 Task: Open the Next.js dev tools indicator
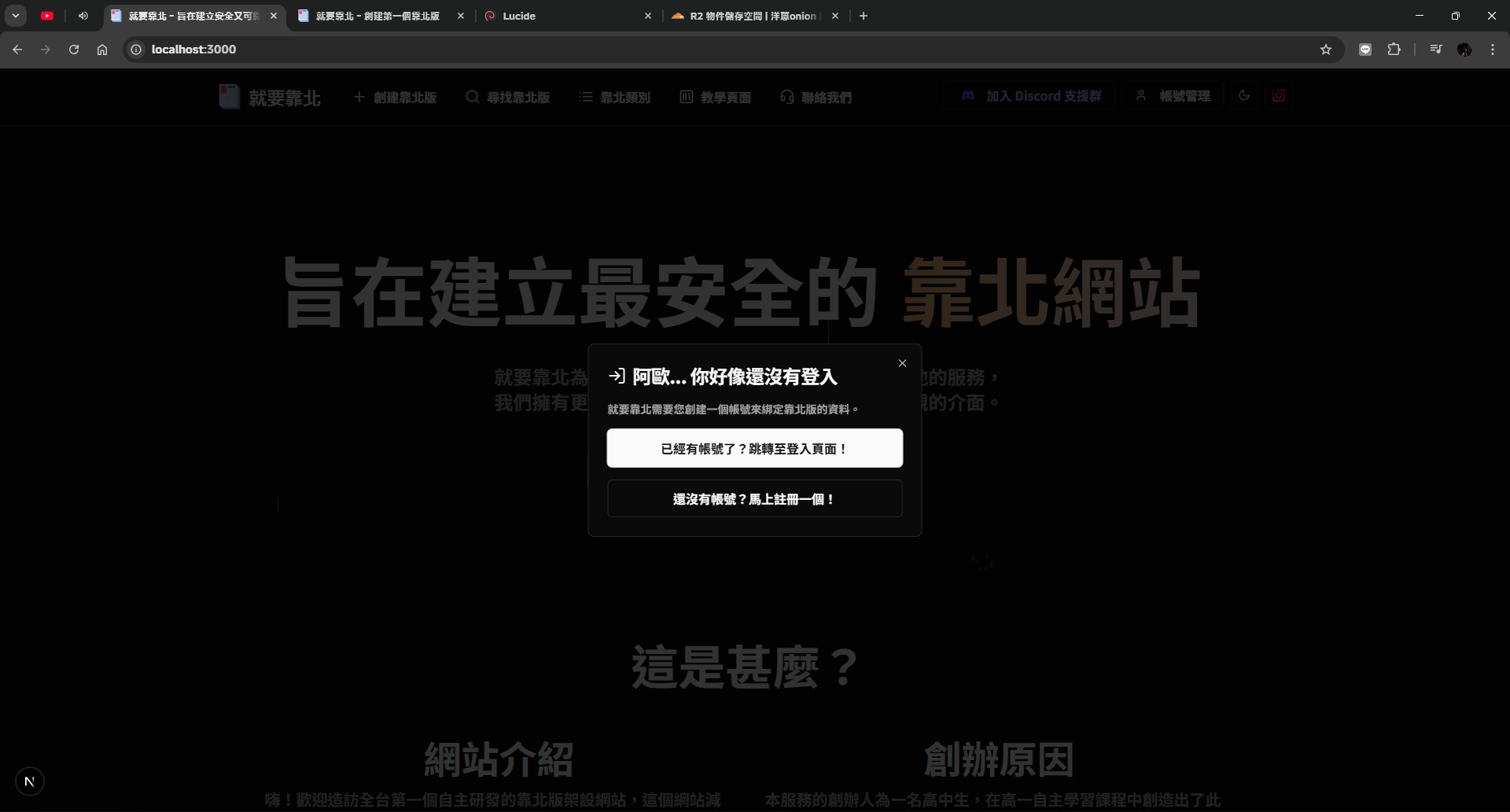point(30,781)
